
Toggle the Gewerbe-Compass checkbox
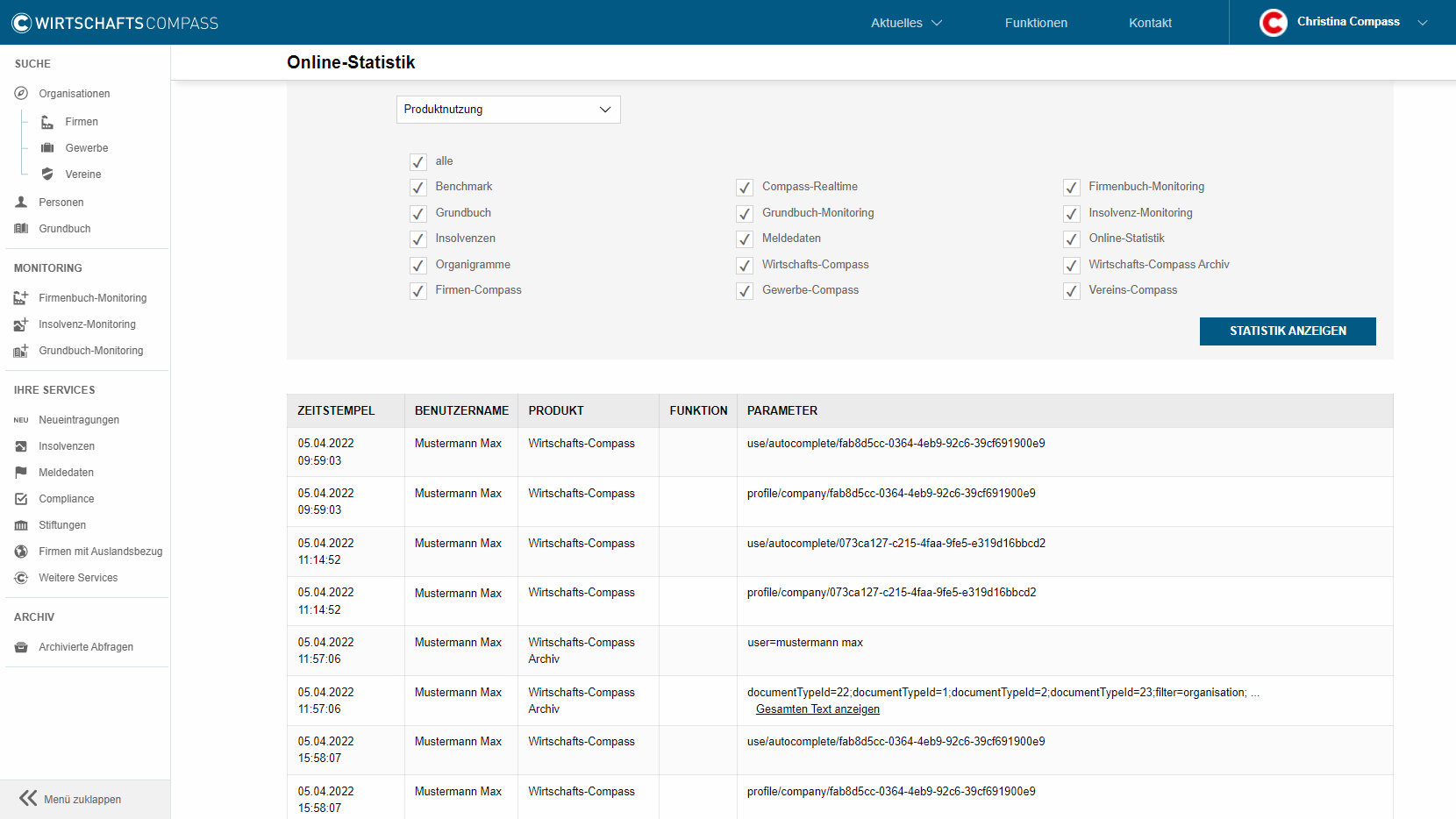coord(745,291)
